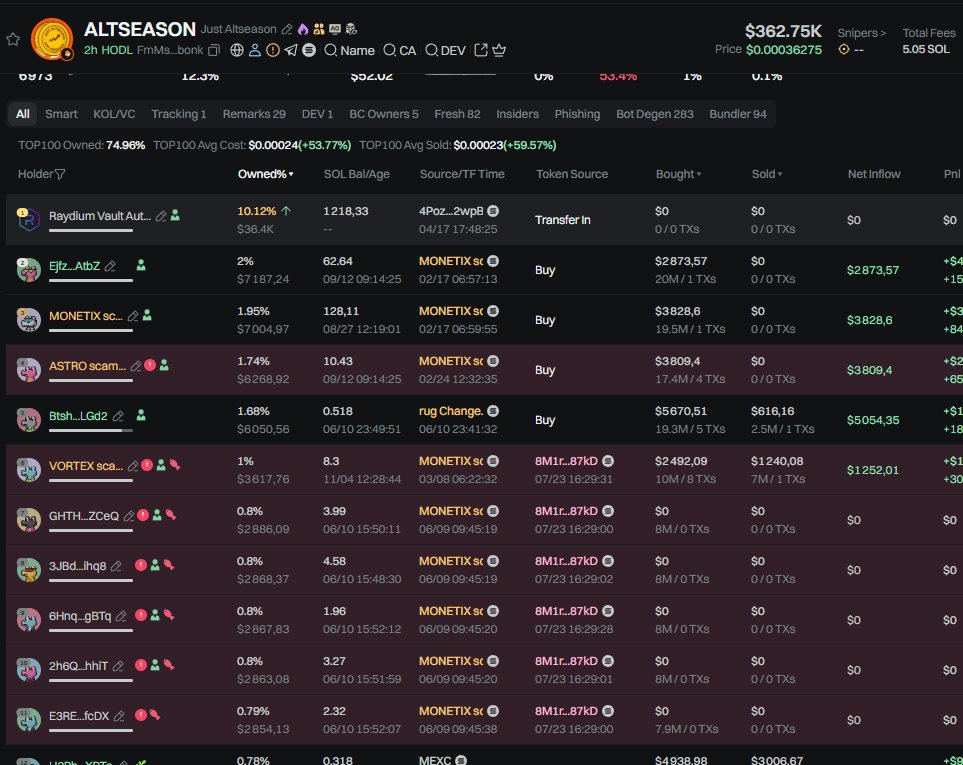This screenshot has width=963, height=765.
Task: Open the Telegram link icon
Action: click(x=291, y=50)
